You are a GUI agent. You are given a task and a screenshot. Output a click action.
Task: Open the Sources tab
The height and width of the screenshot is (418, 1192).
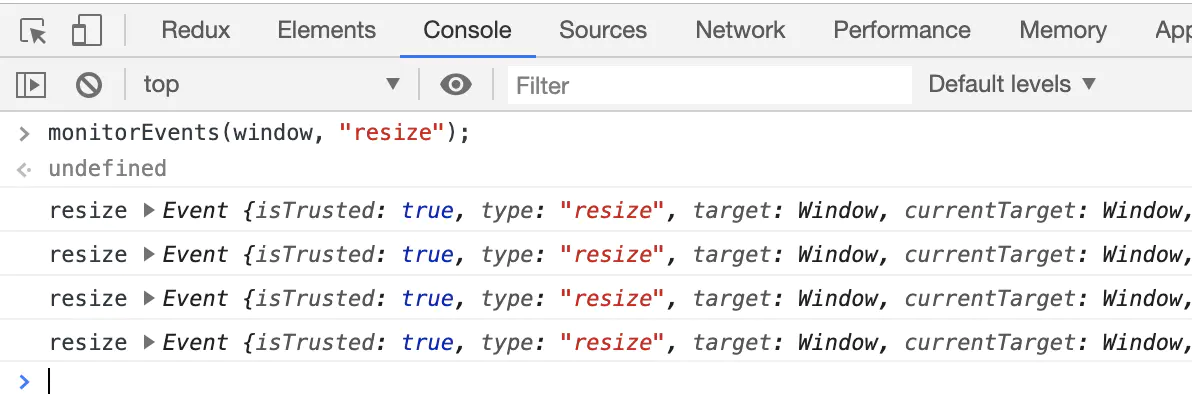(x=603, y=30)
